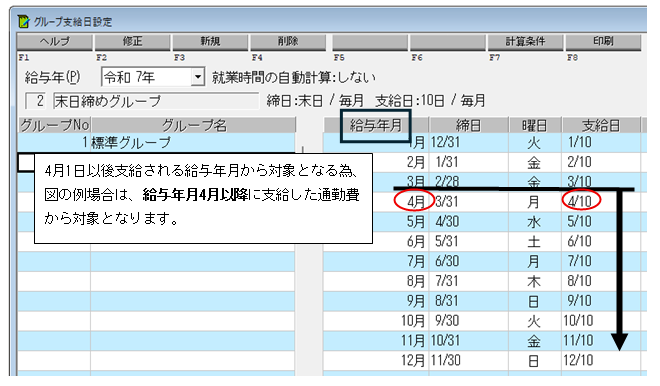Click the 12/31 closing date cell
660x386 pixels.
468,142
